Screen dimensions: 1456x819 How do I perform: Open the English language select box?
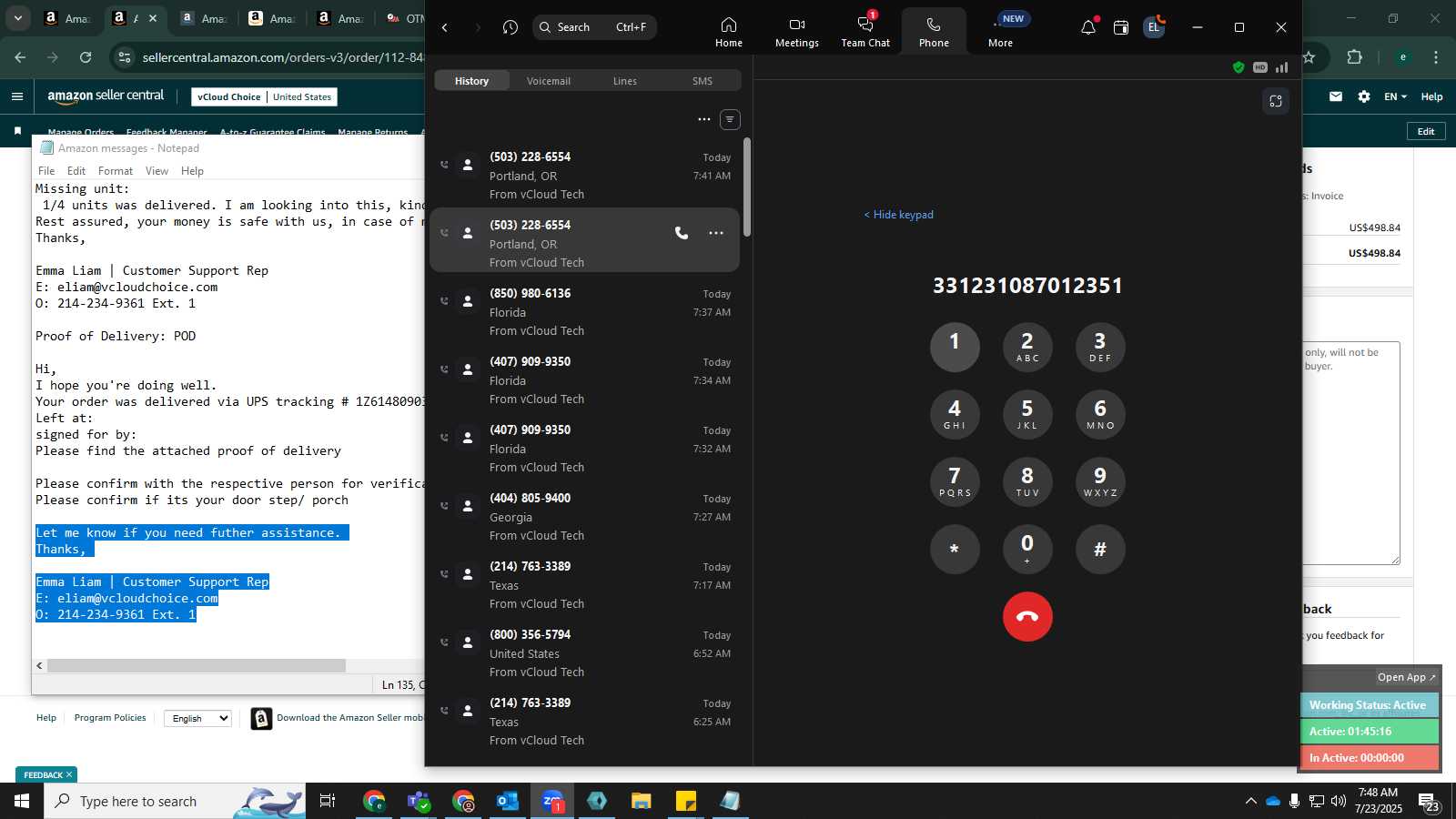[197, 718]
